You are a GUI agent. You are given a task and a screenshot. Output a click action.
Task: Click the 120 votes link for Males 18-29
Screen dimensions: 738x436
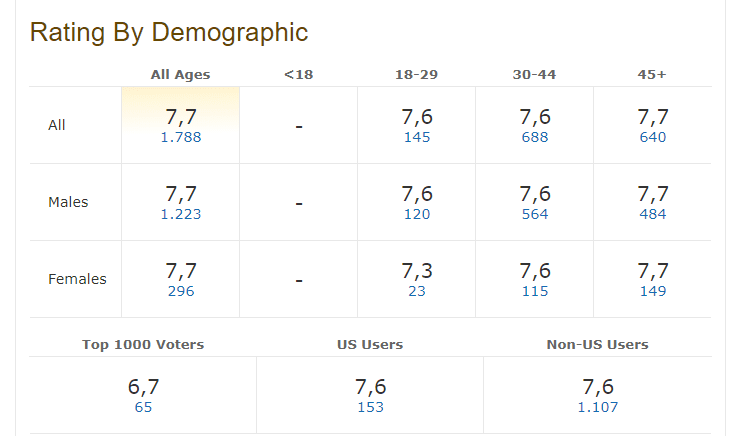[x=417, y=214]
